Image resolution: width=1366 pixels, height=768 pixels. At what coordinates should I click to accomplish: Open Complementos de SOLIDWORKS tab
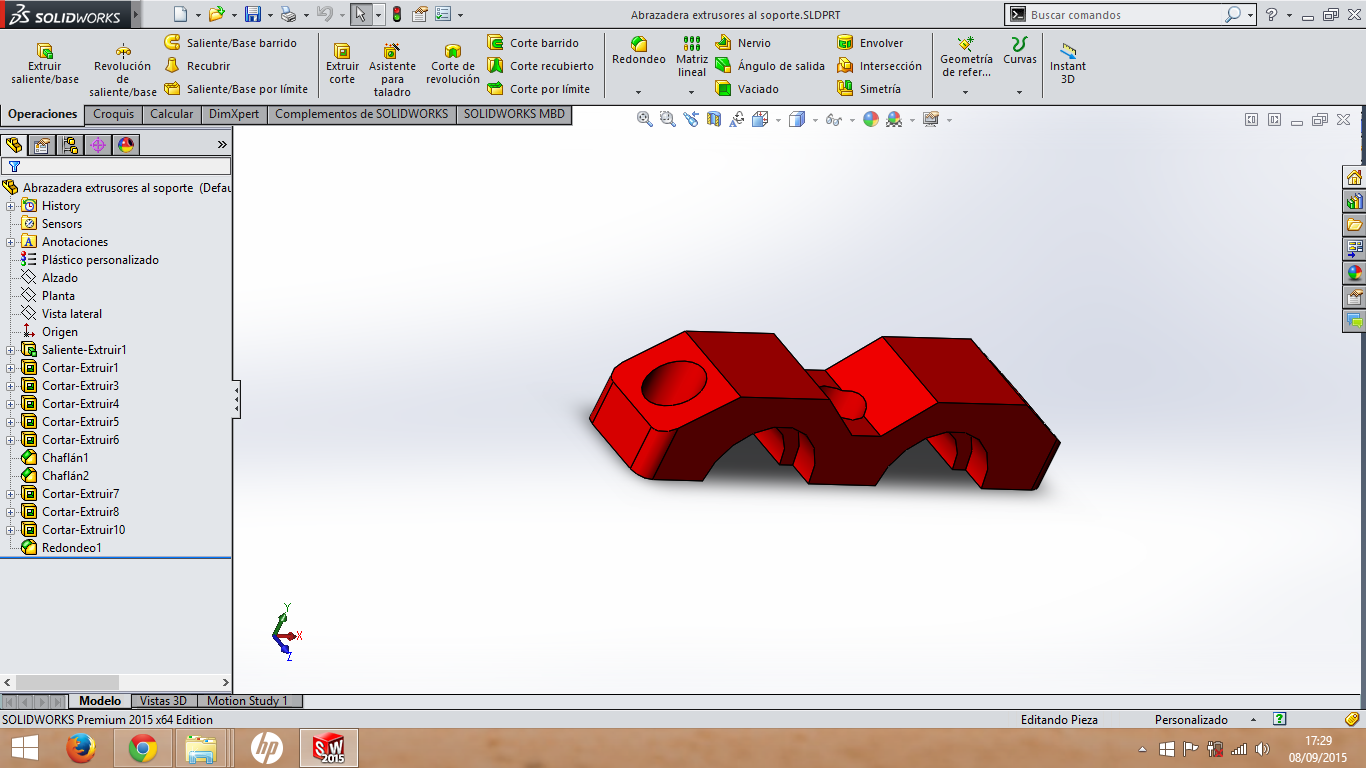click(362, 114)
